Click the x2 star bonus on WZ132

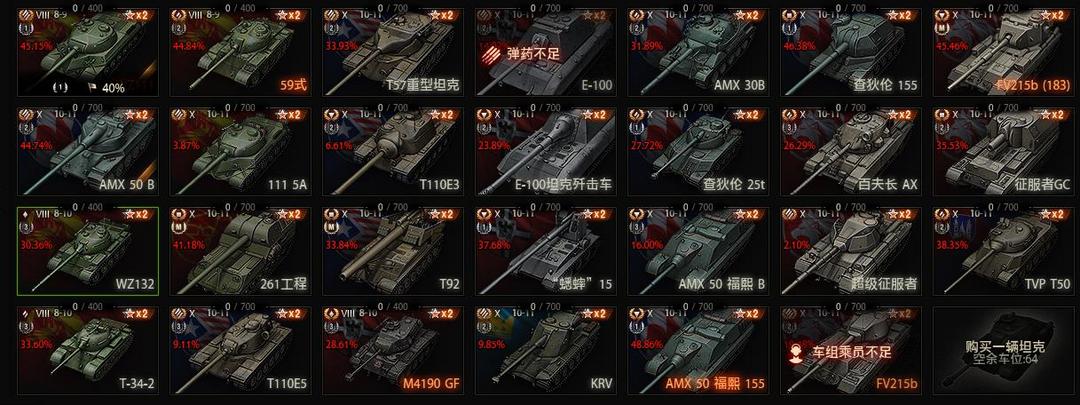(x=136, y=214)
